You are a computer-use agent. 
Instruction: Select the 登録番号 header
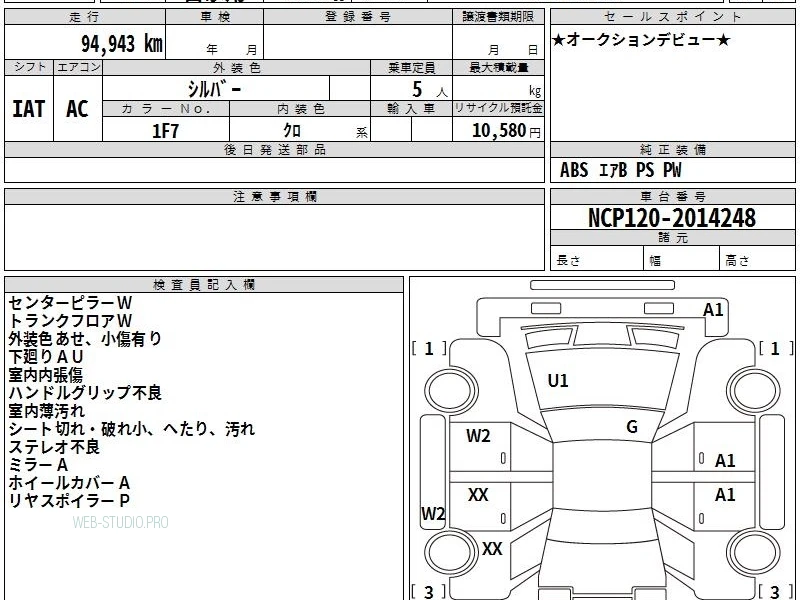358,17
